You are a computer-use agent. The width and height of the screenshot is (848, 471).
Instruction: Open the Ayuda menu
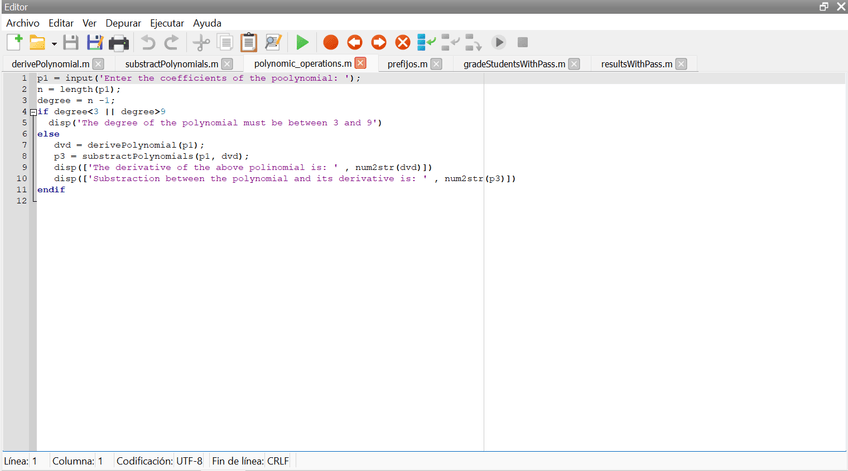click(207, 23)
